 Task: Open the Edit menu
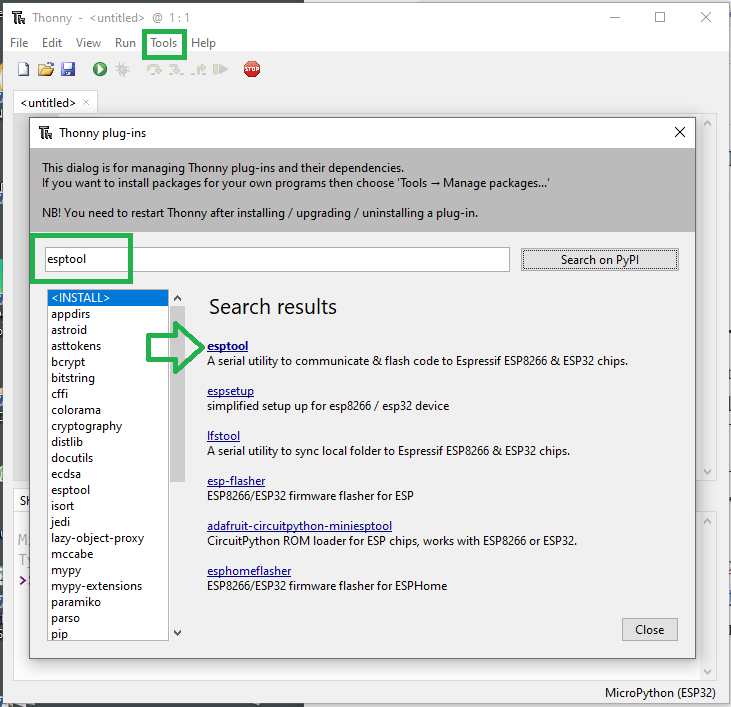[x=52, y=43]
